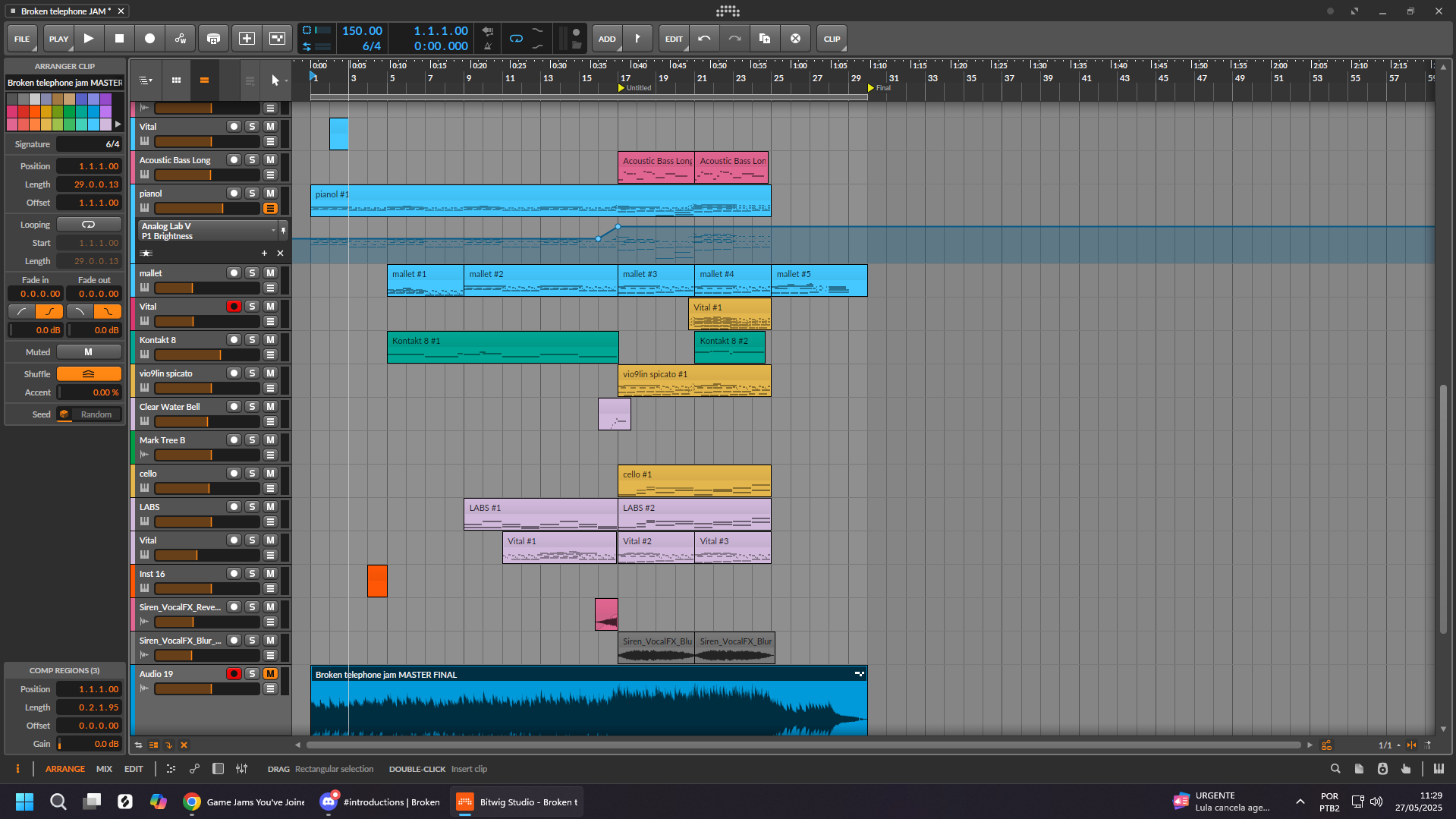Click the Untitled cue marker on timeline
The width and height of the screenshot is (1456, 819).
[x=634, y=88]
